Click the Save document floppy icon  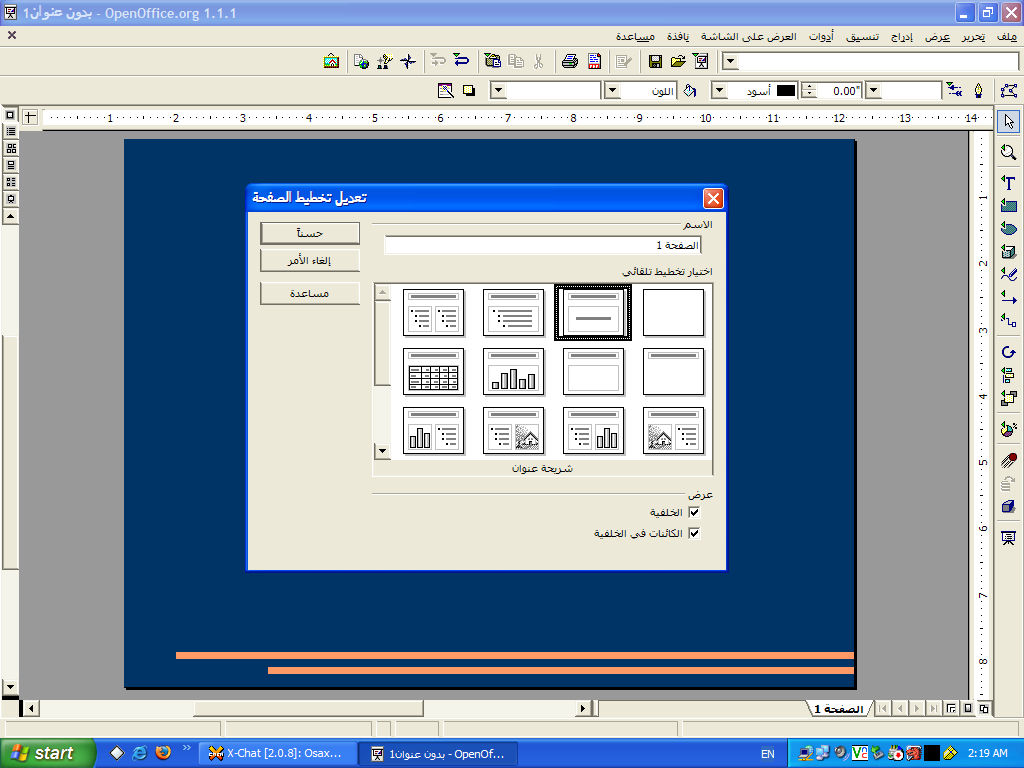point(655,62)
